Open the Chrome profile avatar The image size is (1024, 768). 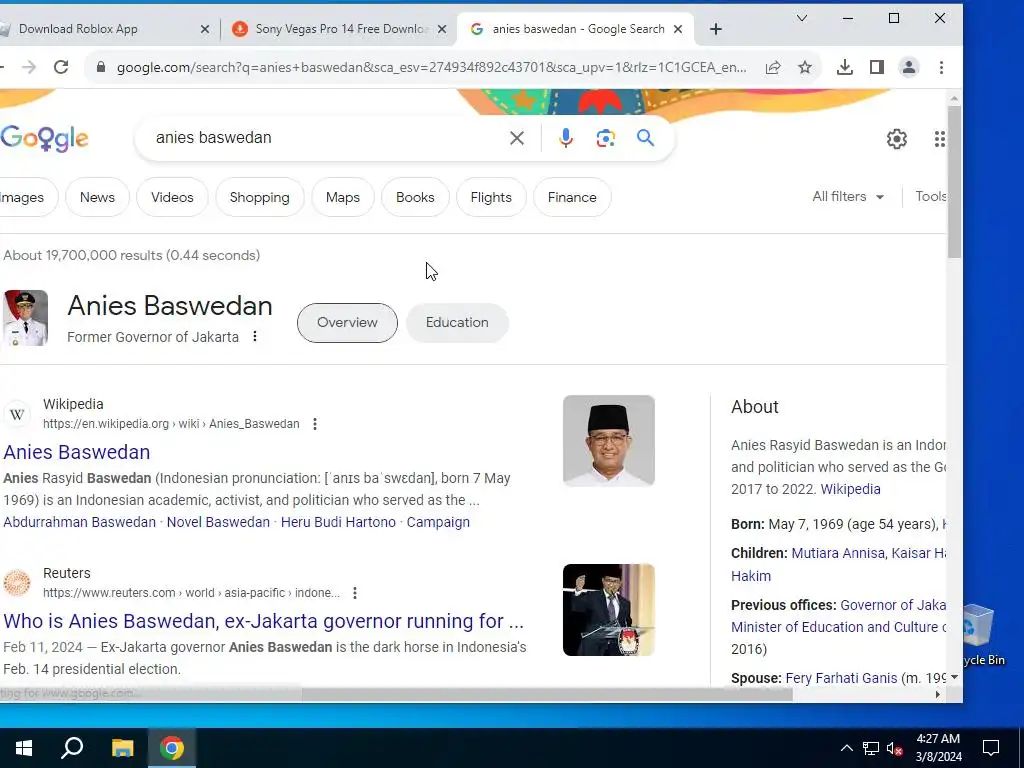coord(908,67)
